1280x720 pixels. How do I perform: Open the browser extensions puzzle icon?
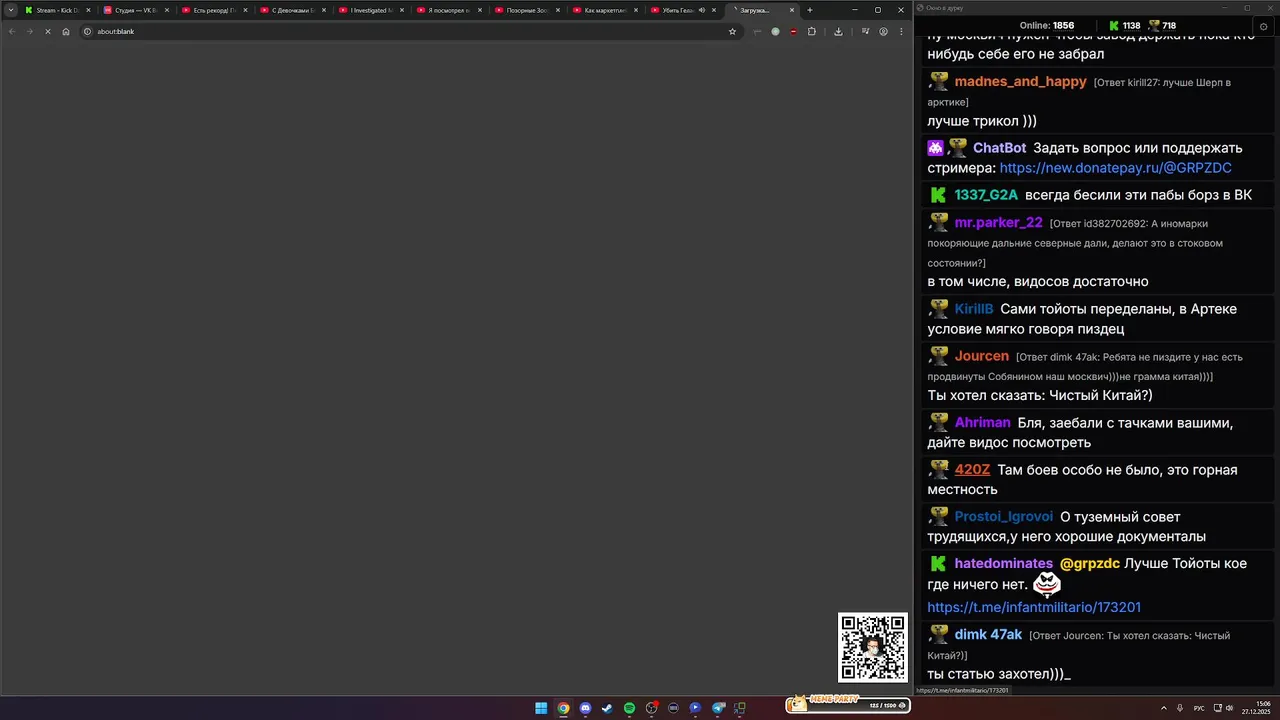click(811, 31)
